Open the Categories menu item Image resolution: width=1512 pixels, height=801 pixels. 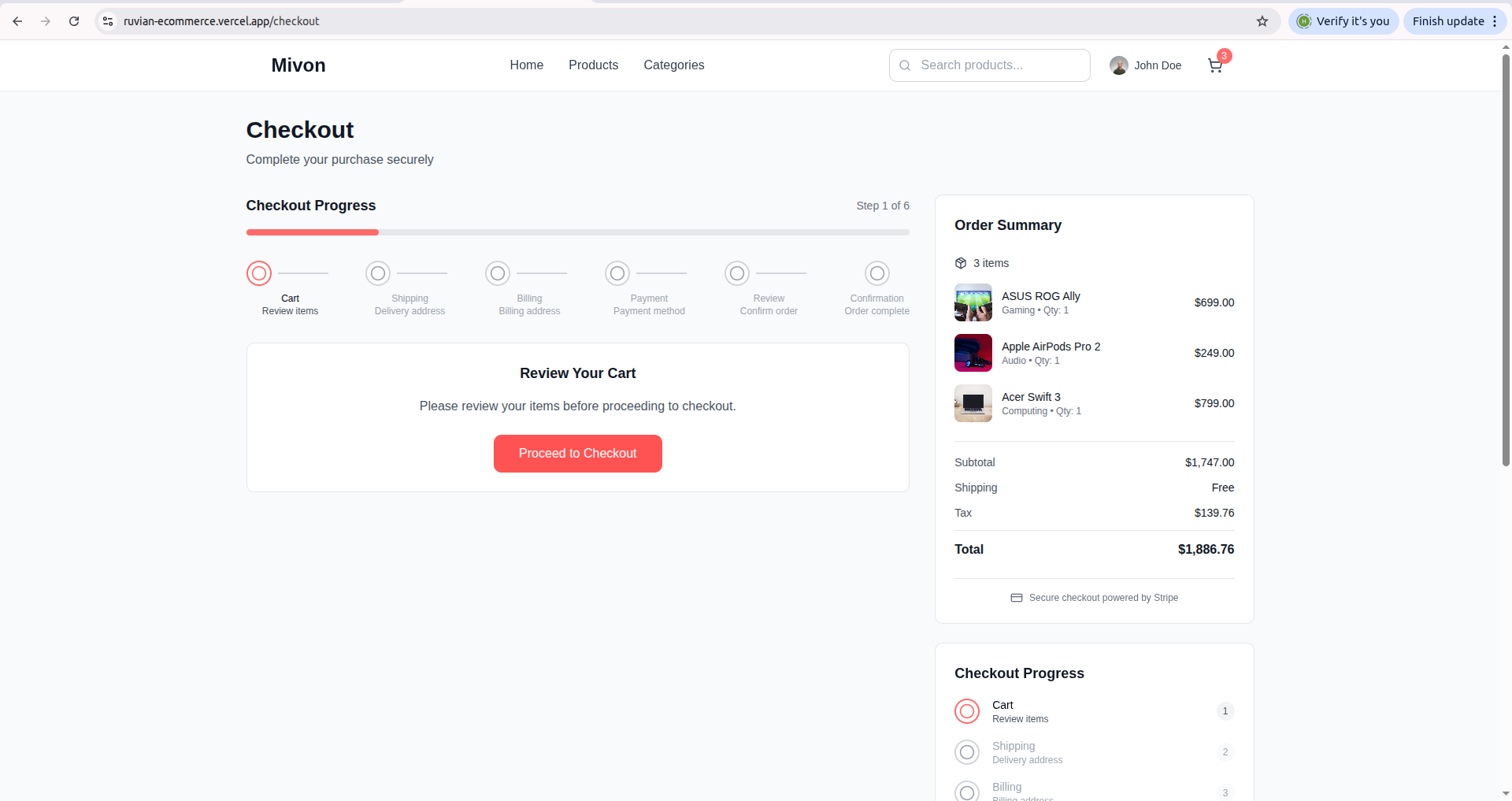[674, 65]
